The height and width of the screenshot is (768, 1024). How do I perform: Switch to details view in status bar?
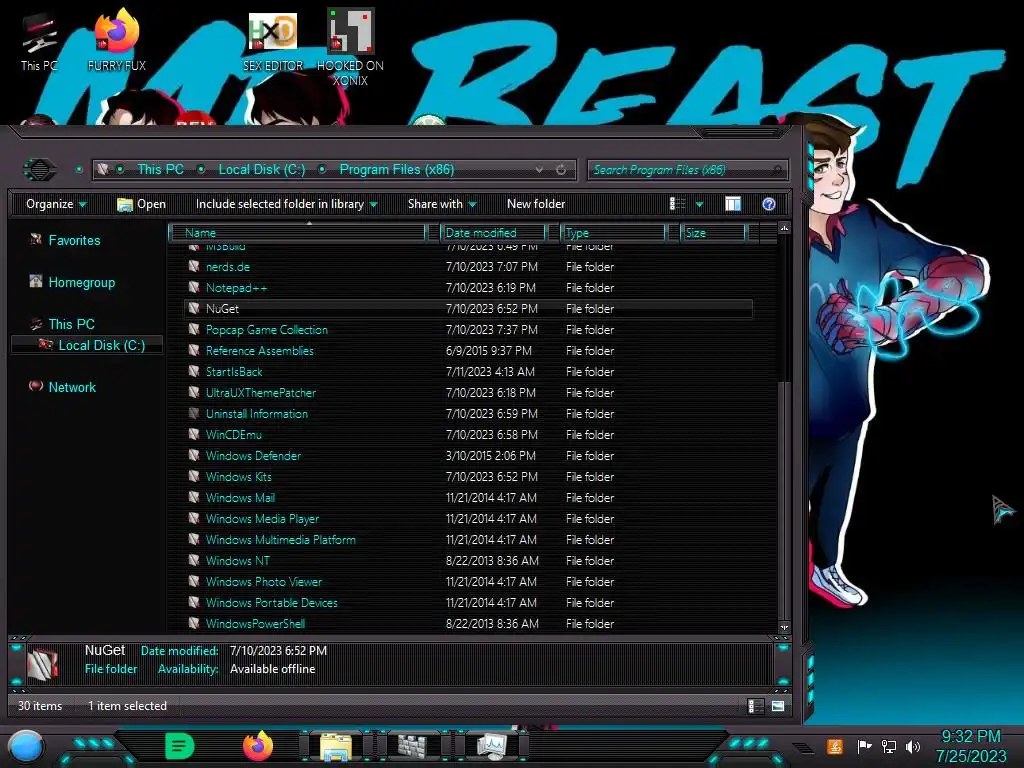pos(754,706)
